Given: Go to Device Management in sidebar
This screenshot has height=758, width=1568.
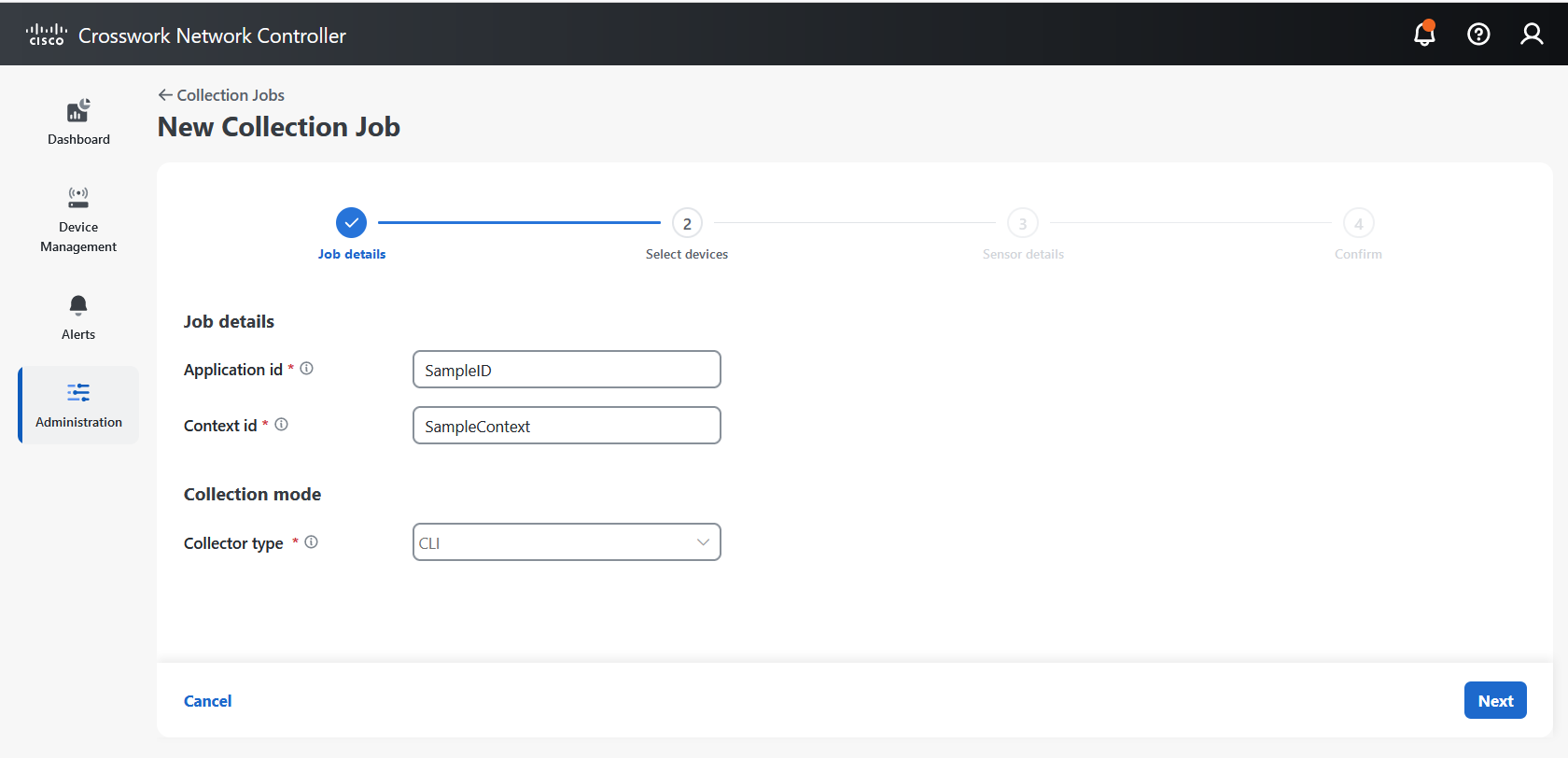Looking at the screenshot, I should click(x=78, y=220).
